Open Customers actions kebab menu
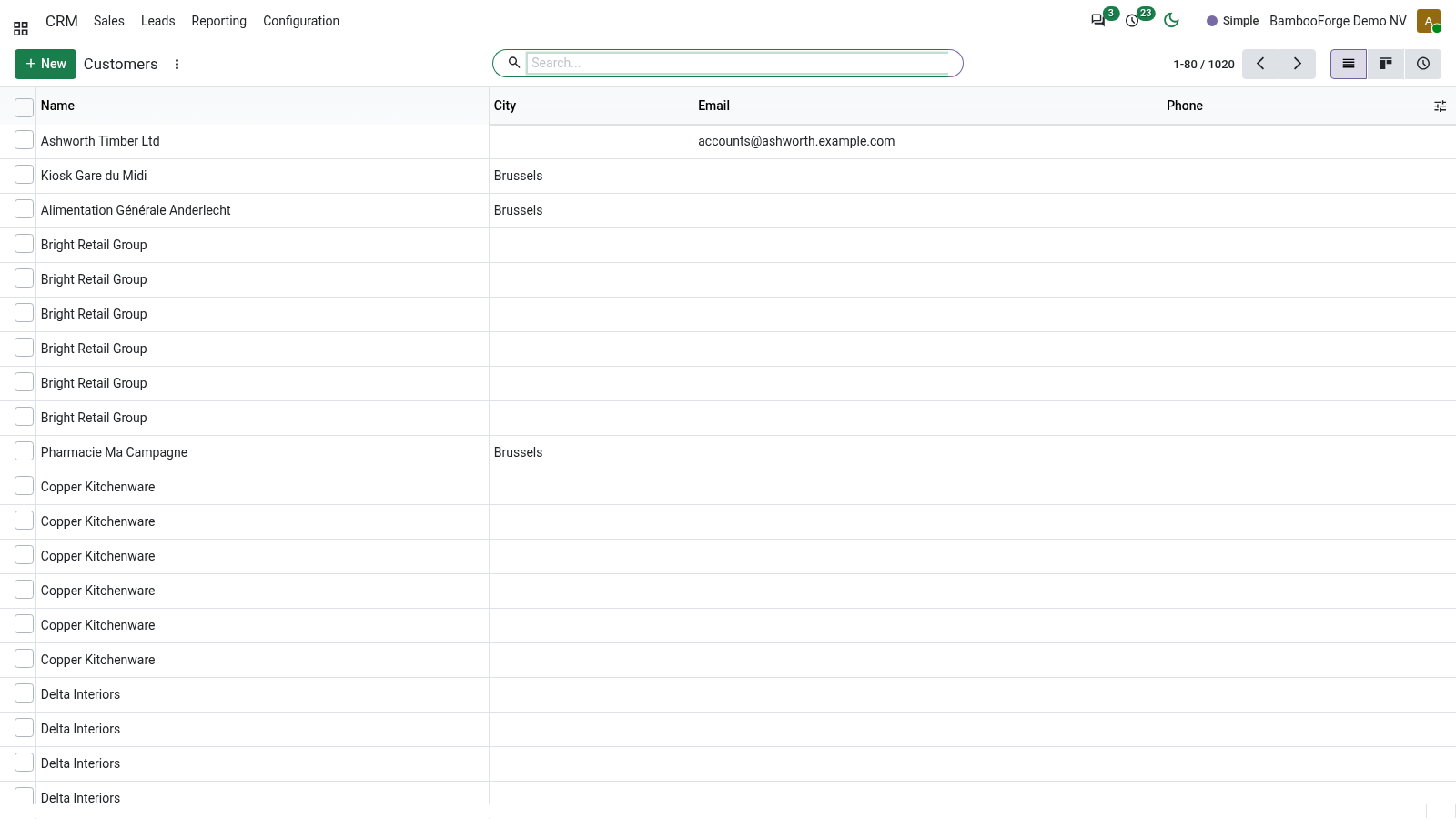The width and height of the screenshot is (1456, 819). tap(177, 64)
